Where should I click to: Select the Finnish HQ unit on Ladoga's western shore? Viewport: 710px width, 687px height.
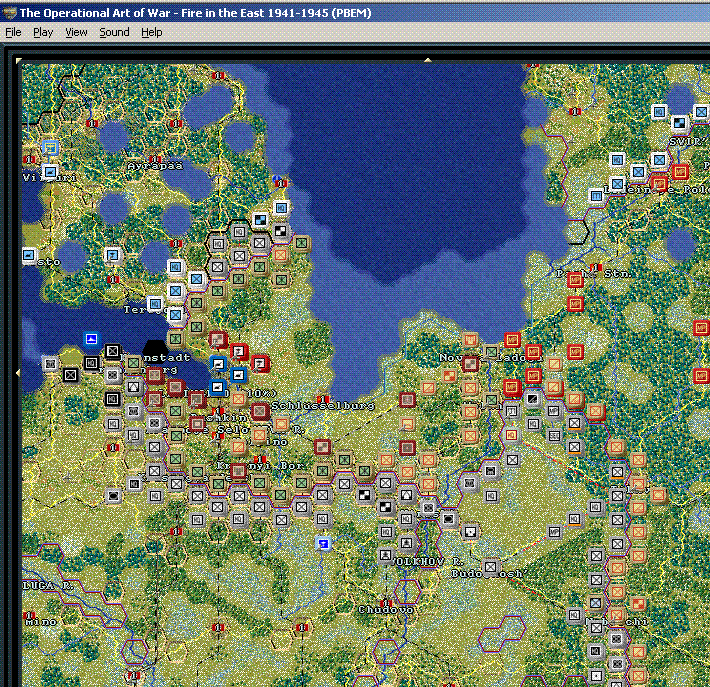point(281,208)
